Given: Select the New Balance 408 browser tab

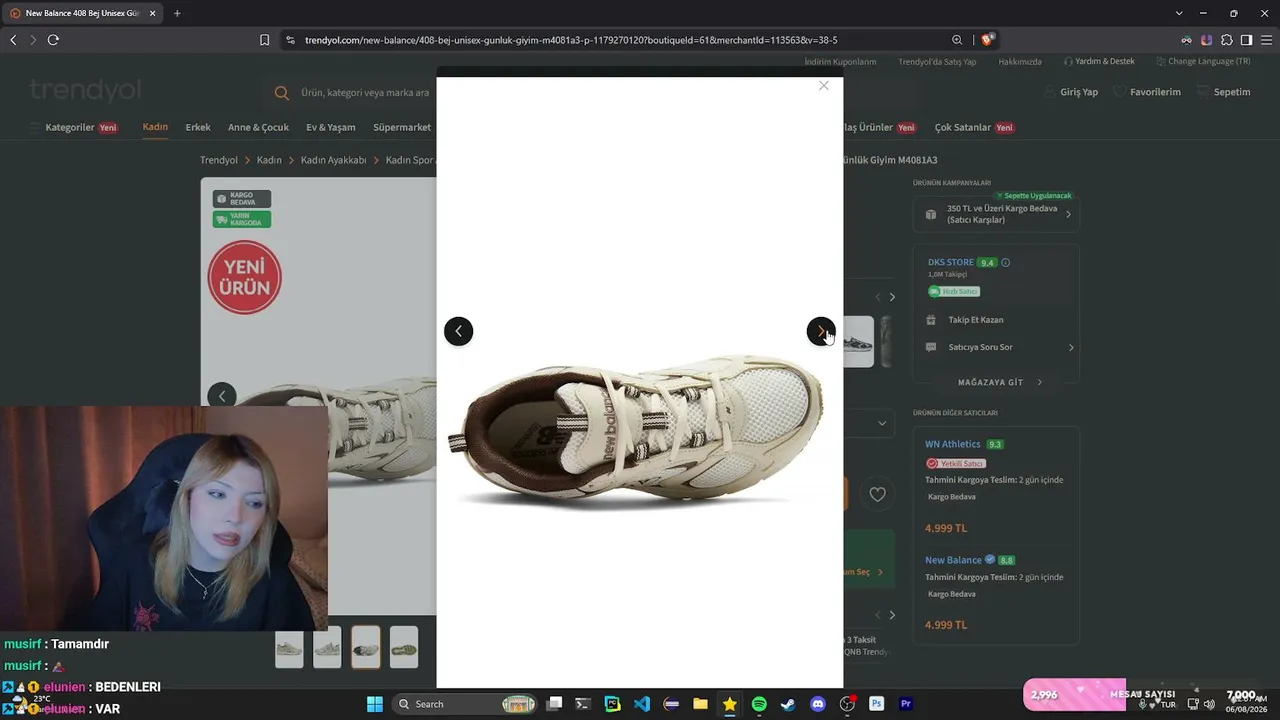Looking at the screenshot, I should [x=82, y=13].
